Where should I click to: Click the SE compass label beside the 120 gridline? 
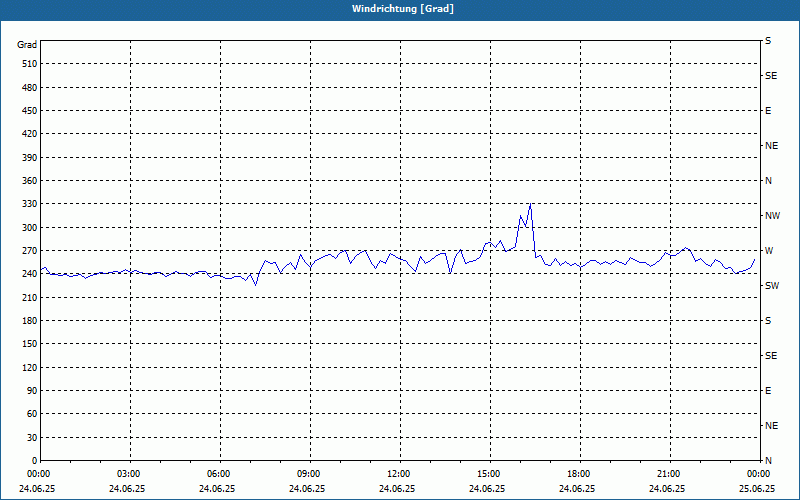coord(771,356)
